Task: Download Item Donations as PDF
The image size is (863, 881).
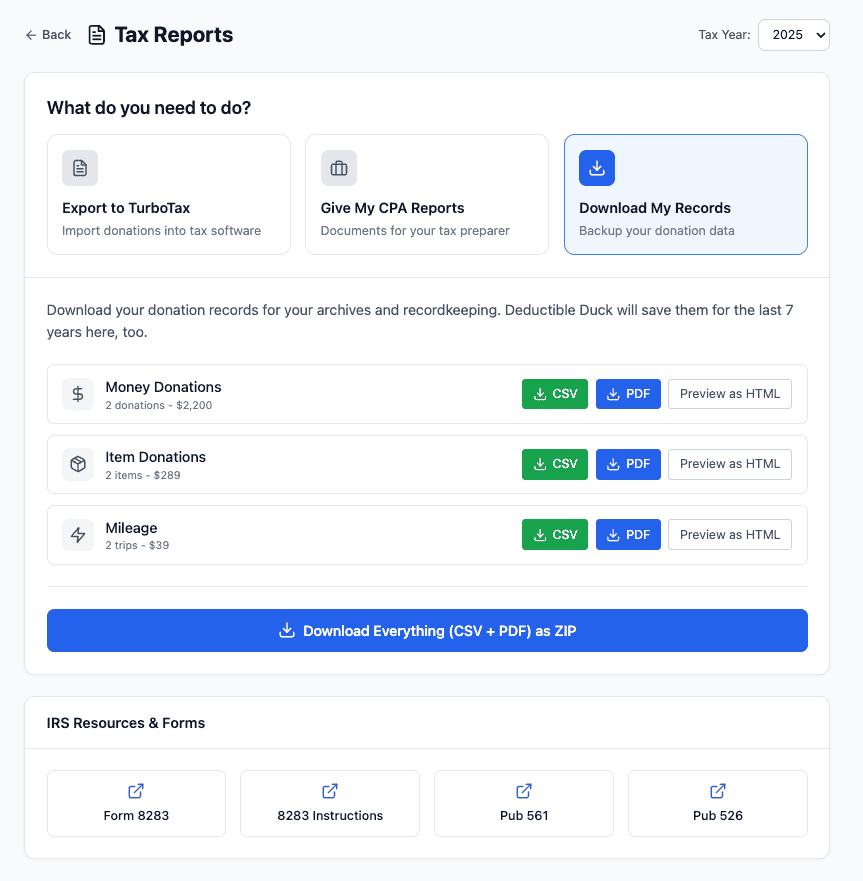Action: click(x=628, y=464)
